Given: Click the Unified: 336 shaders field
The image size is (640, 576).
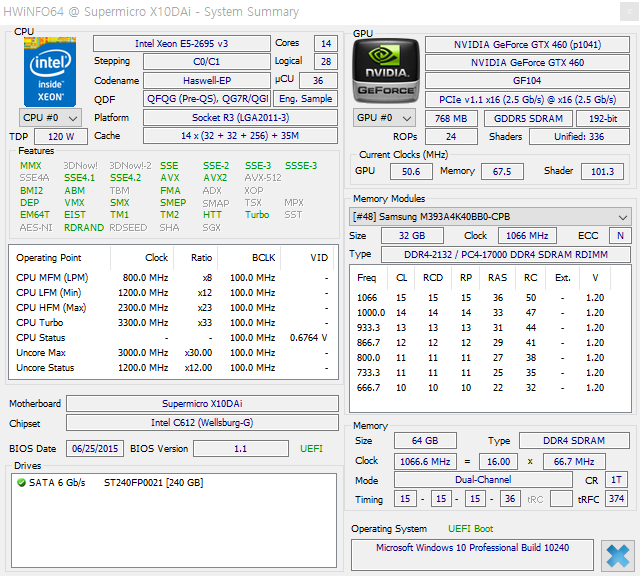Looking at the screenshot, I should coord(579,136).
